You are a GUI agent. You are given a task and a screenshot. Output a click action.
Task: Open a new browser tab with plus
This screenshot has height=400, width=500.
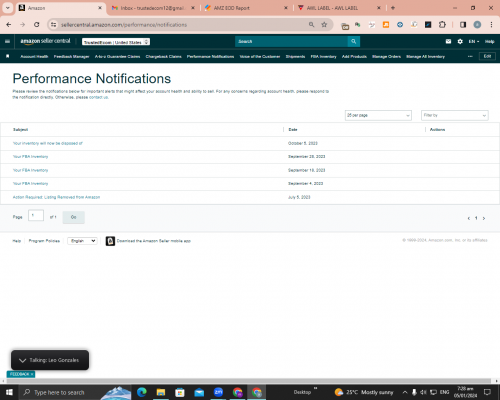393,8
